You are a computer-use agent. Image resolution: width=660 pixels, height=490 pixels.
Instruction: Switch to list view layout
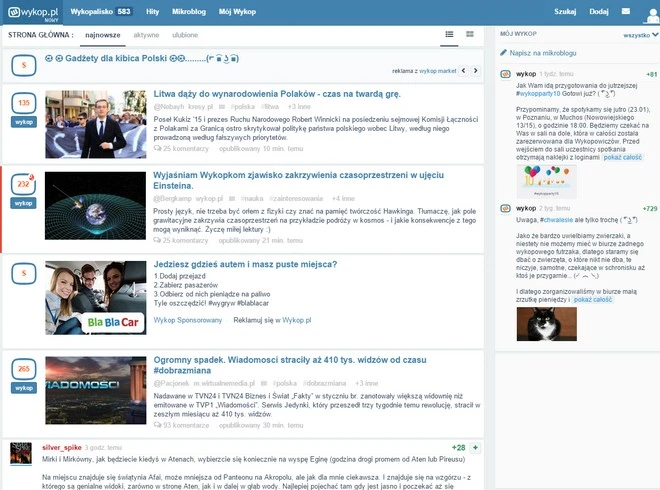point(449,34)
